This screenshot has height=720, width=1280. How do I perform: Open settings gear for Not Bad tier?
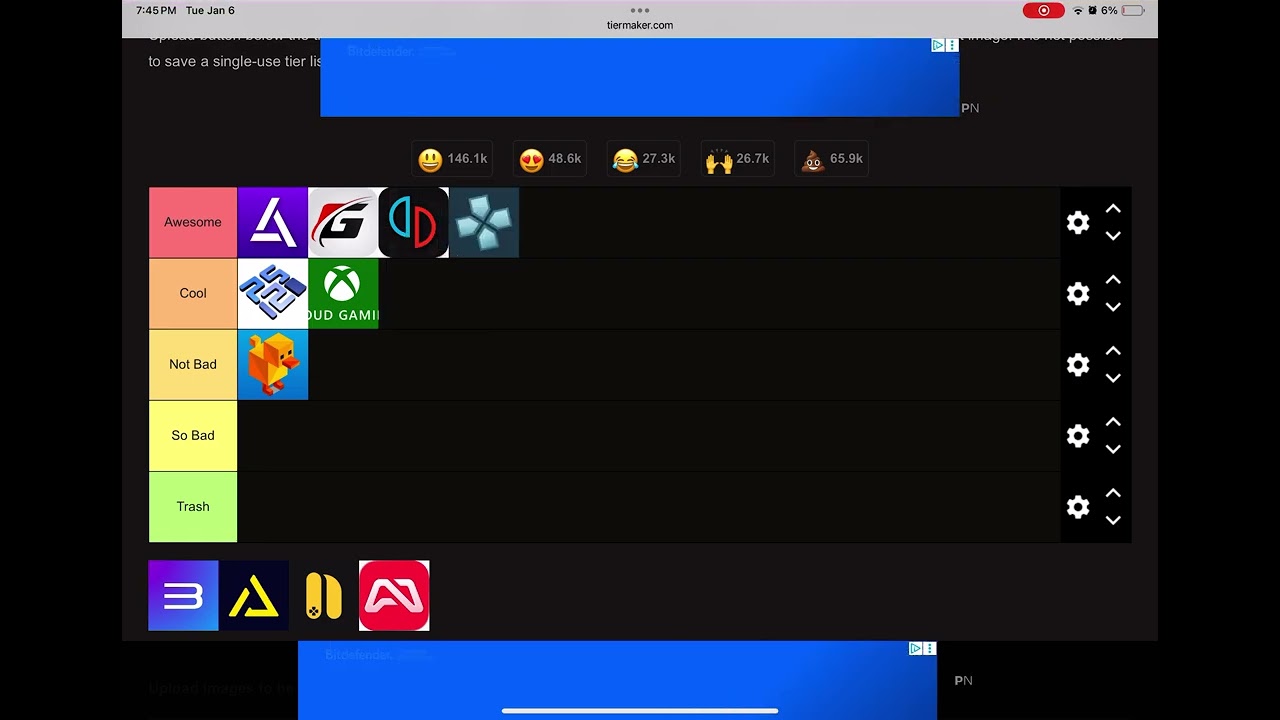click(1078, 364)
